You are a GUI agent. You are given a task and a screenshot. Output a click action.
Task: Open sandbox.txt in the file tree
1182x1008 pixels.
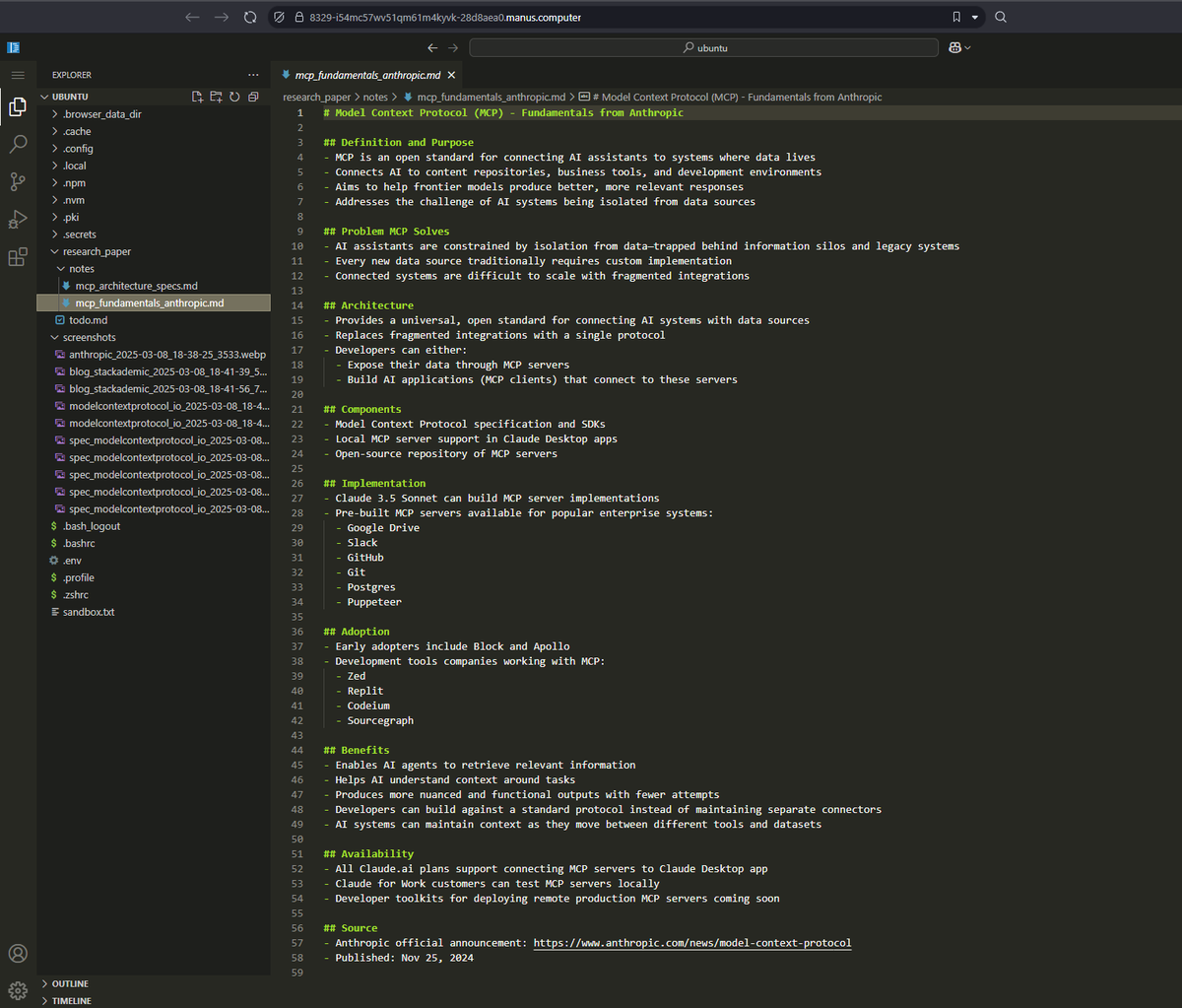pyautogui.click(x=89, y=612)
